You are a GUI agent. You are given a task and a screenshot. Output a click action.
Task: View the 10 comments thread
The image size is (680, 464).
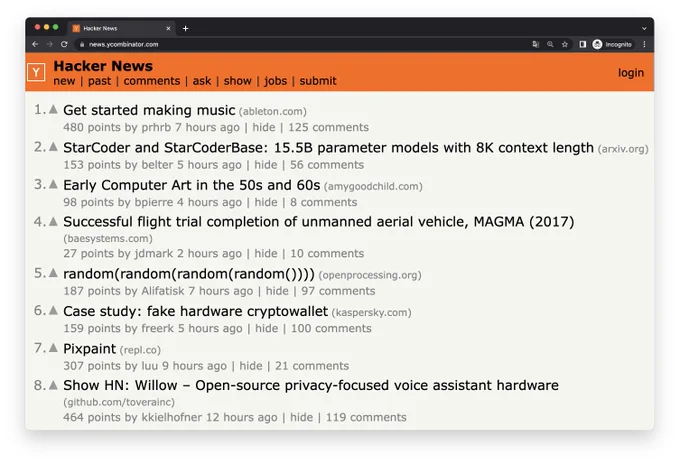click(327, 254)
